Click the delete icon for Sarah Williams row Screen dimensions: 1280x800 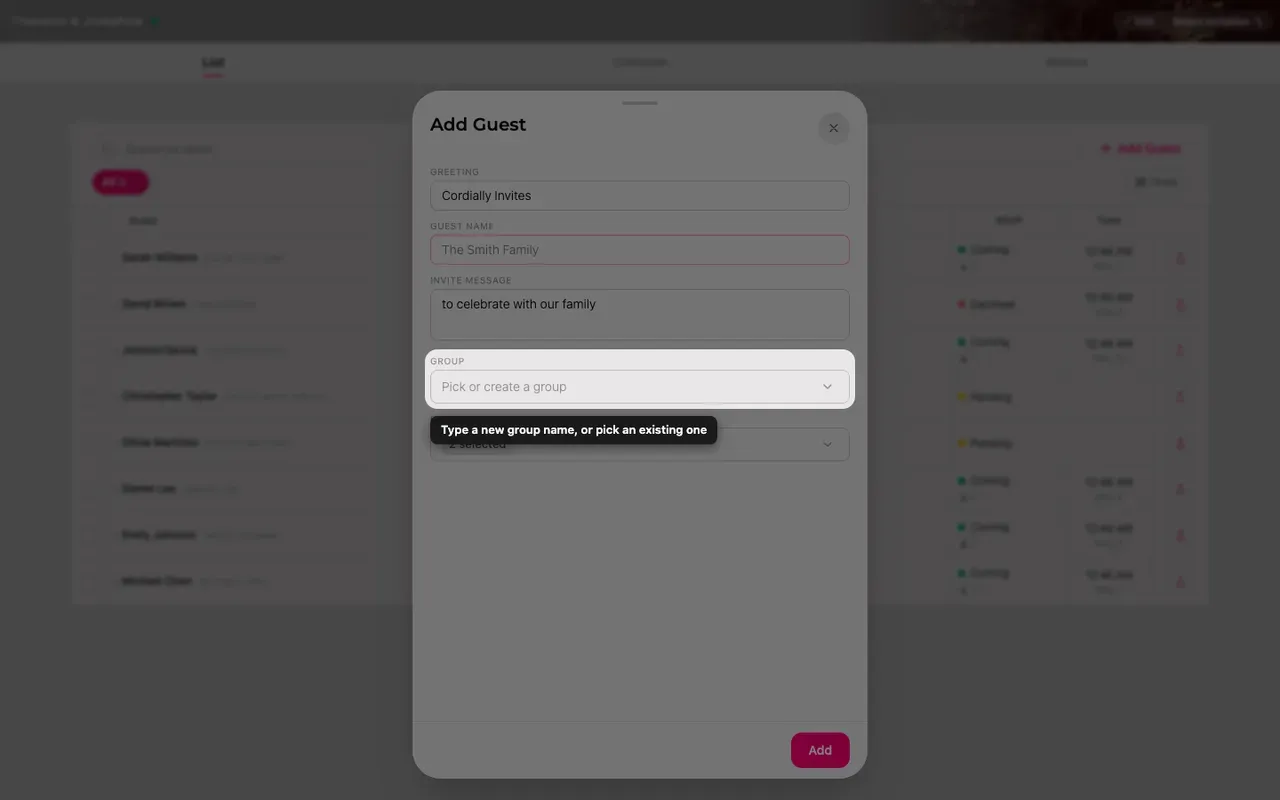click(1180, 258)
